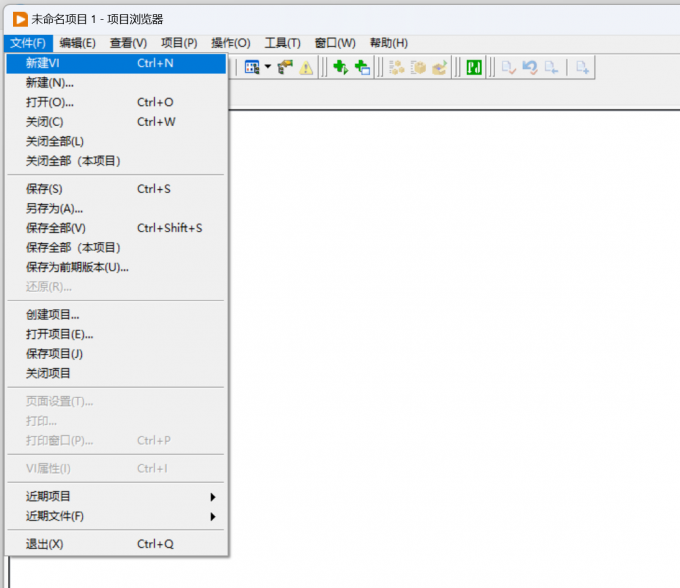
Task: Expand the 近期文件(F) submenu
Action: point(116,516)
